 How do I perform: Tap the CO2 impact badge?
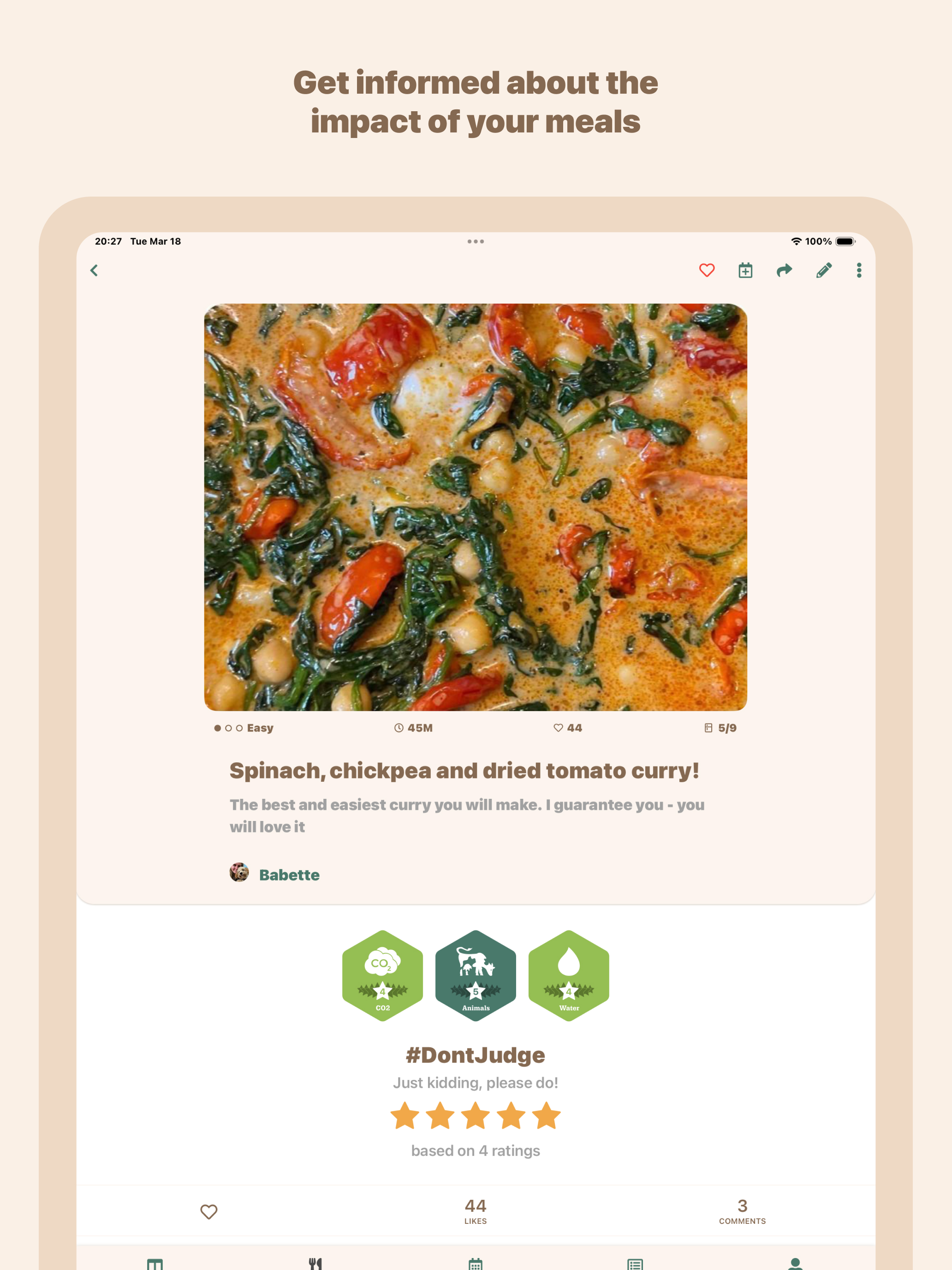tap(382, 976)
